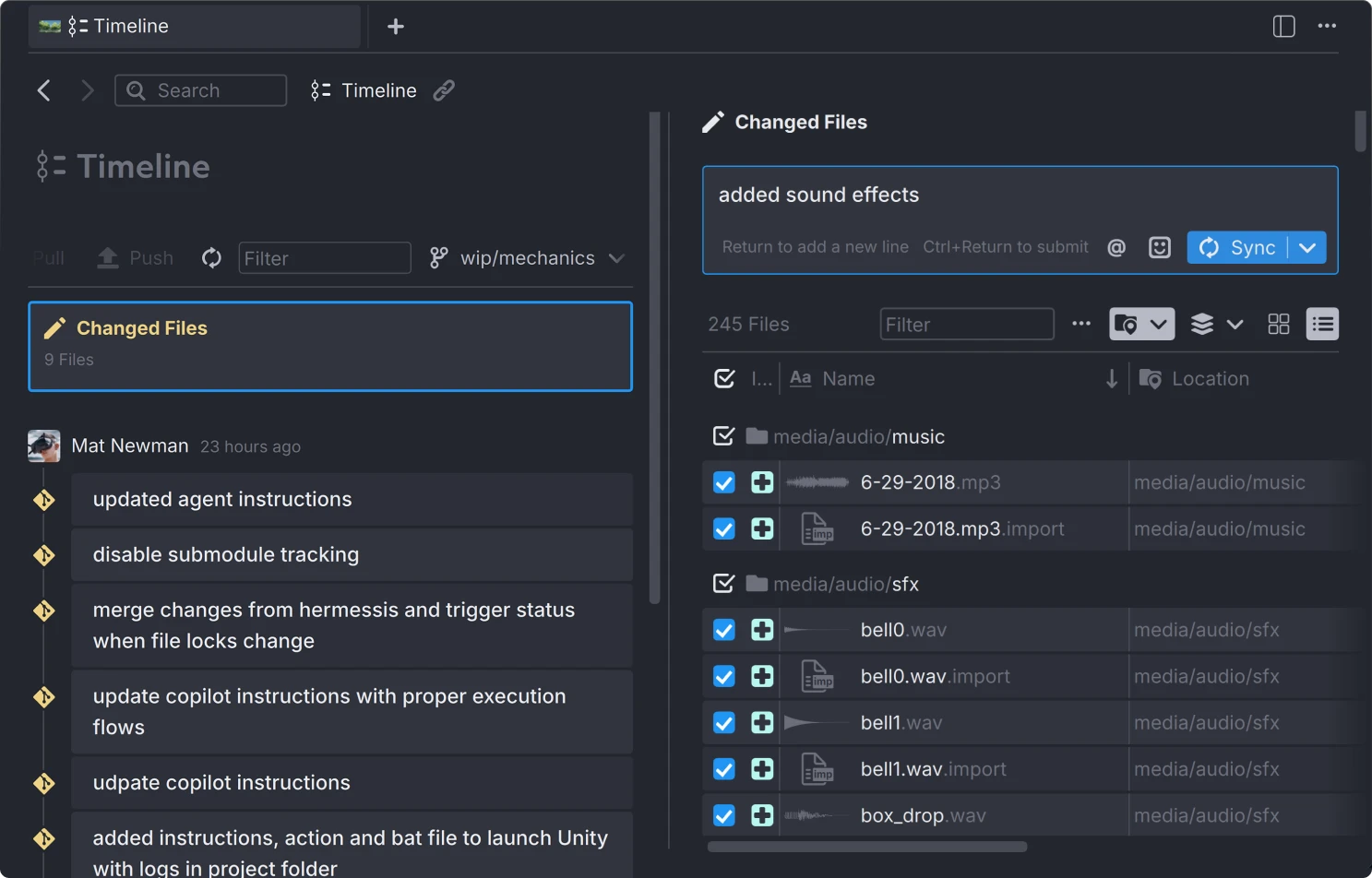Image resolution: width=1372 pixels, height=878 pixels.
Task: Click the refresh icon next to Push
Action: pos(210,257)
